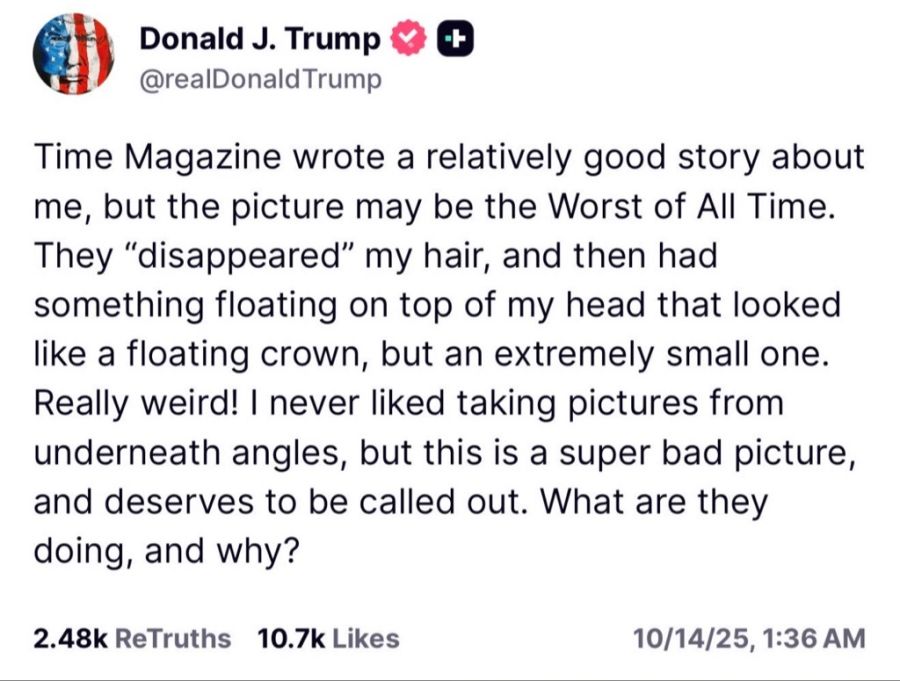Click the phrase "Worst of All Time"

(693, 210)
